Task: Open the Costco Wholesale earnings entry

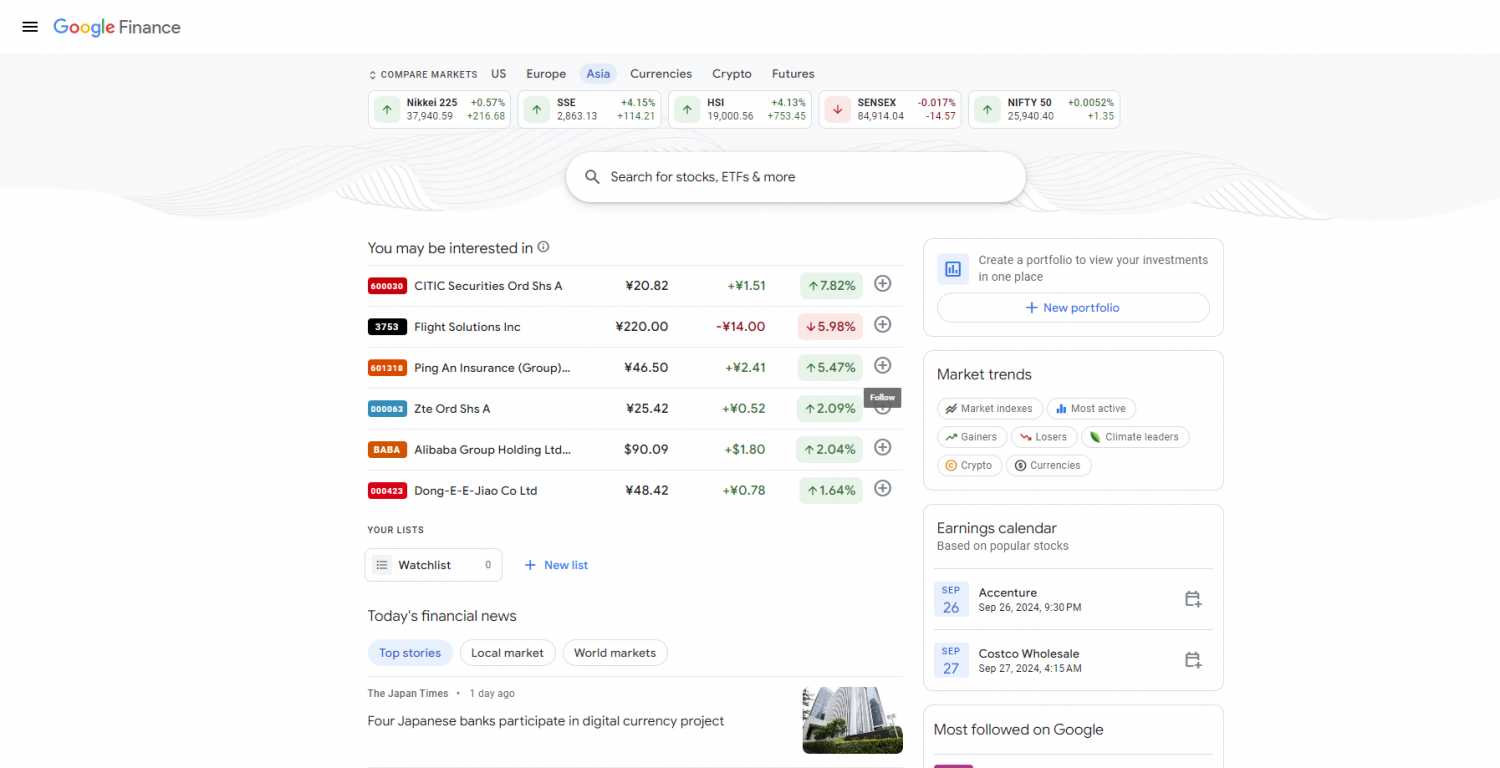Action: [x=1073, y=660]
